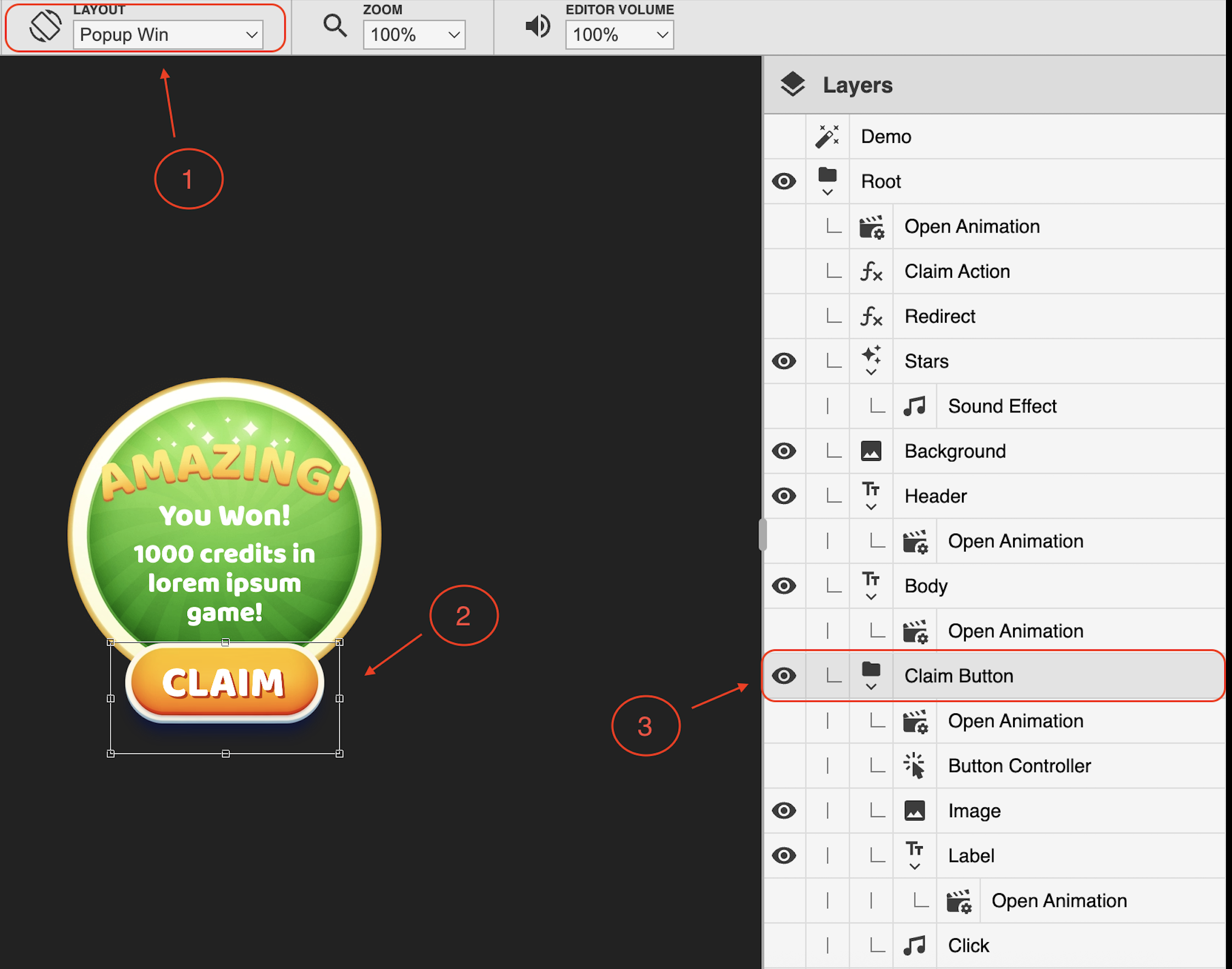The width and height of the screenshot is (1232, 969).
Task: Click the panel splitter handle
Action: pos(762,535)
